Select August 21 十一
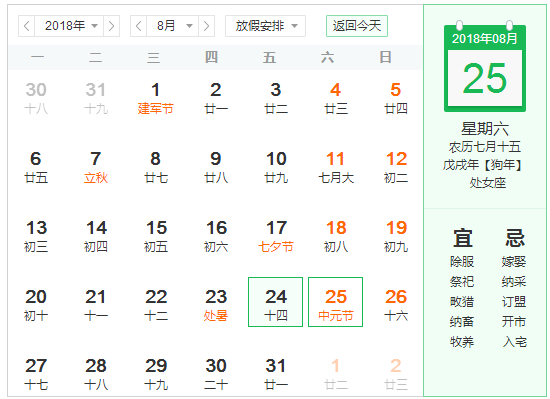This screenshot has width=550, height=399. [96, 305]
